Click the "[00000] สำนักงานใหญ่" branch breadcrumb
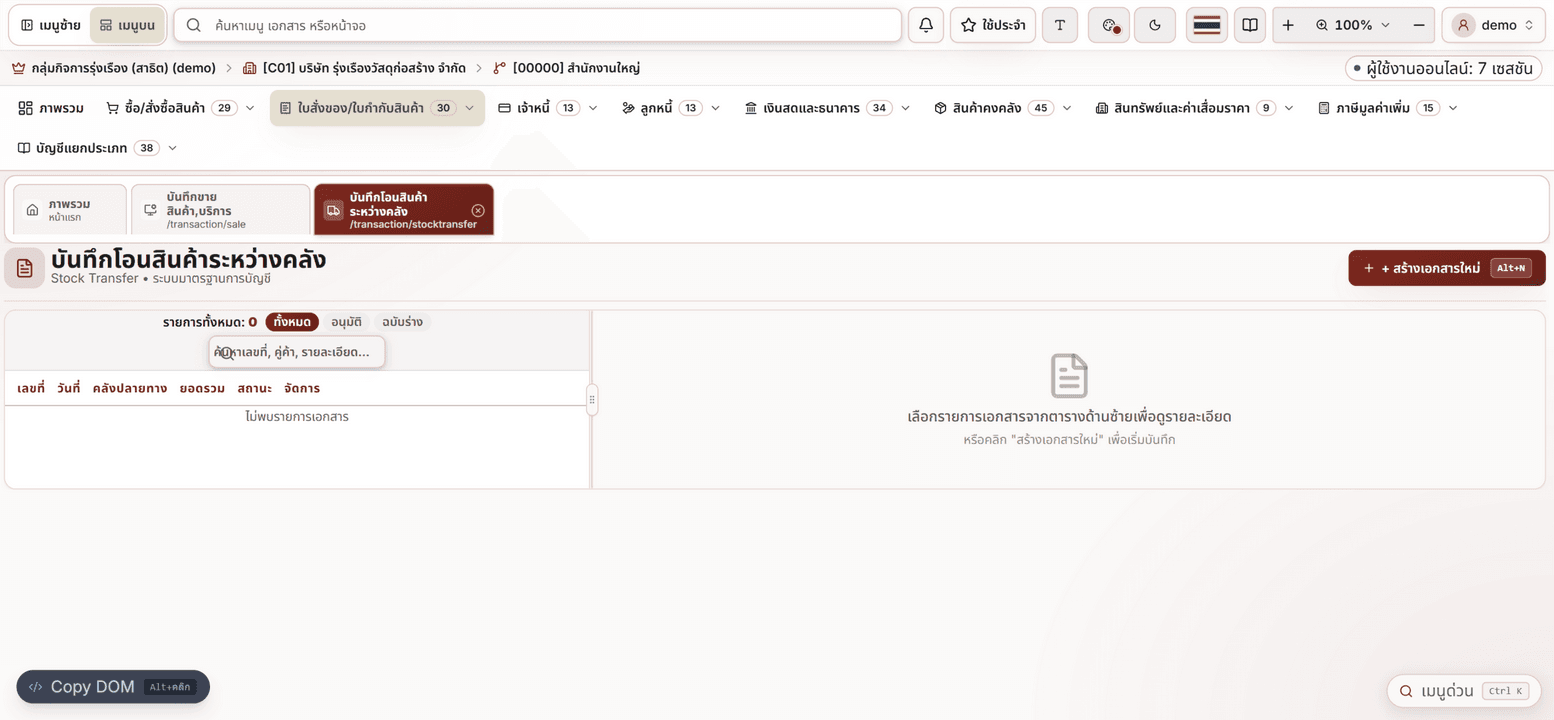 click(566, 68)
